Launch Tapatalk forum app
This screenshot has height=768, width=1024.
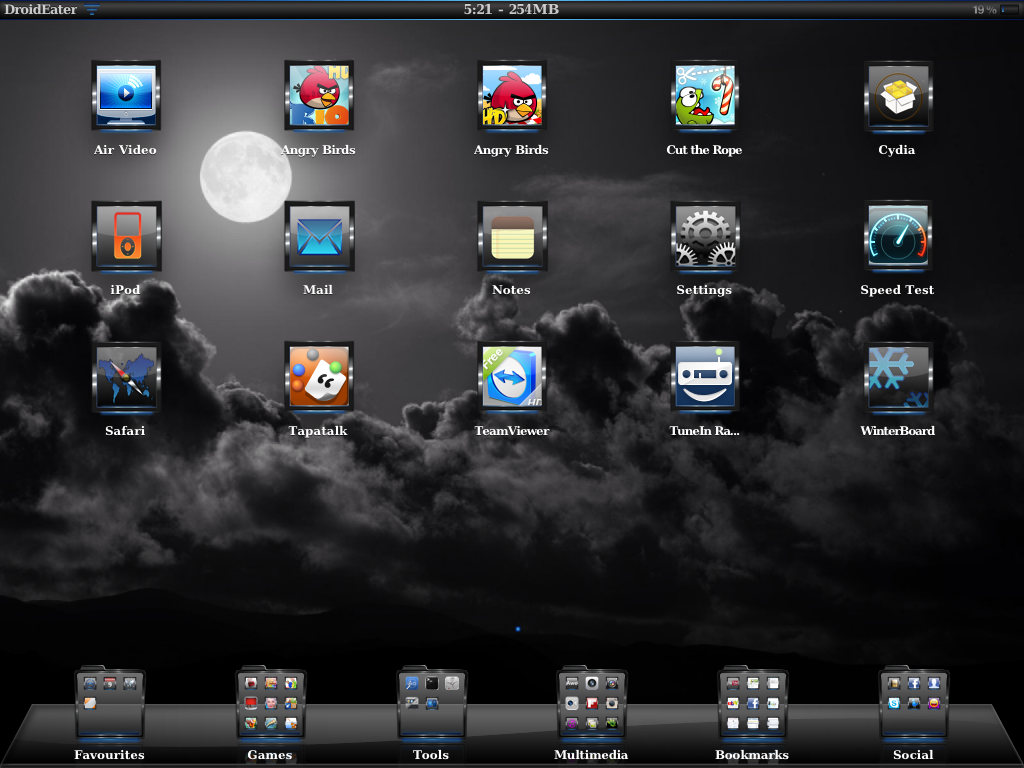coord(318,377)
